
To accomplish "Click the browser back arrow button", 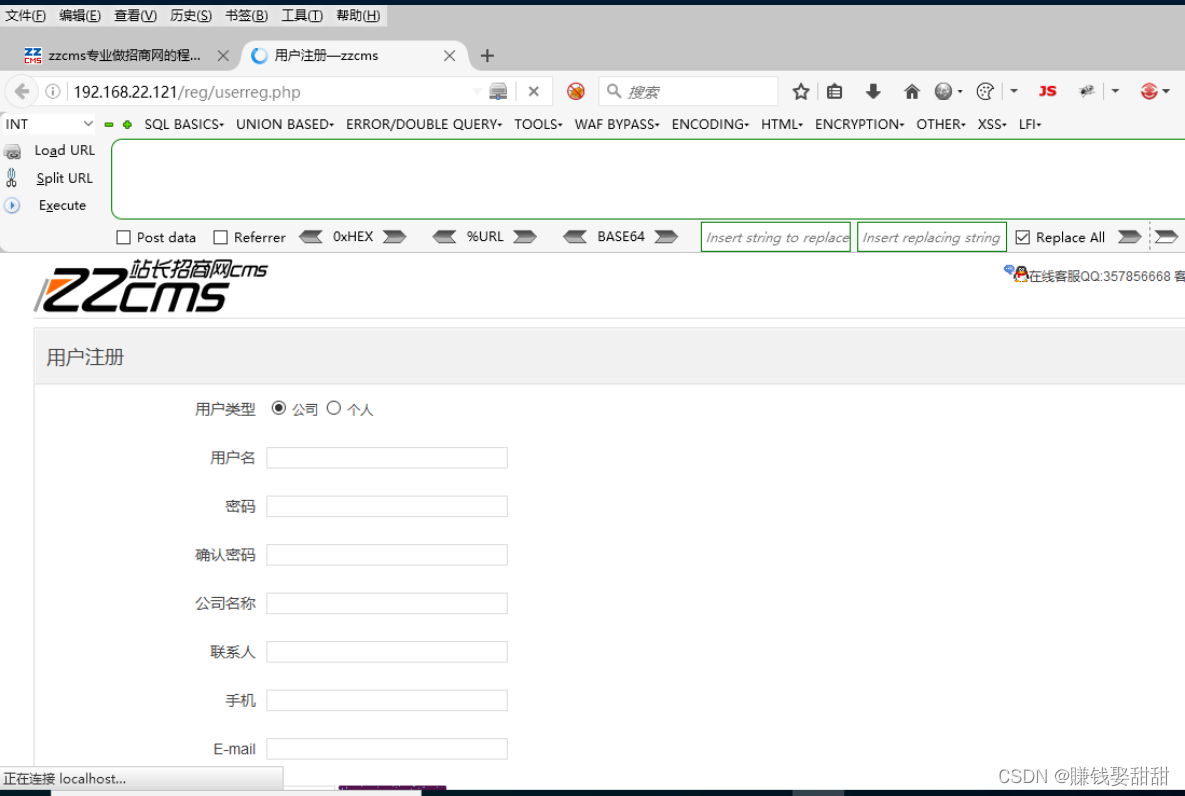I will click(22, 91).
